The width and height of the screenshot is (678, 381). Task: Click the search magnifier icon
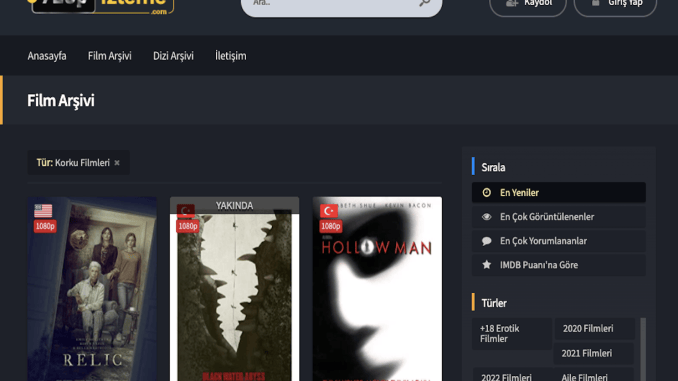point(425,3)
